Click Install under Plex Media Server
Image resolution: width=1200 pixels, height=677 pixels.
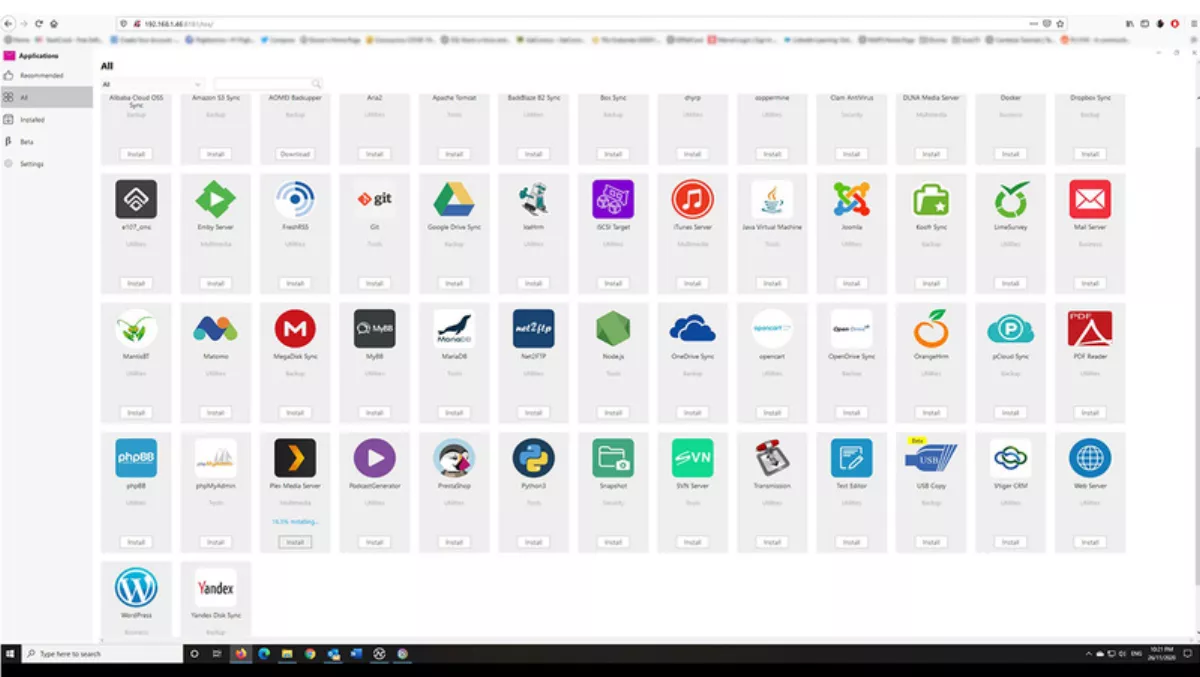coord(295,542)
